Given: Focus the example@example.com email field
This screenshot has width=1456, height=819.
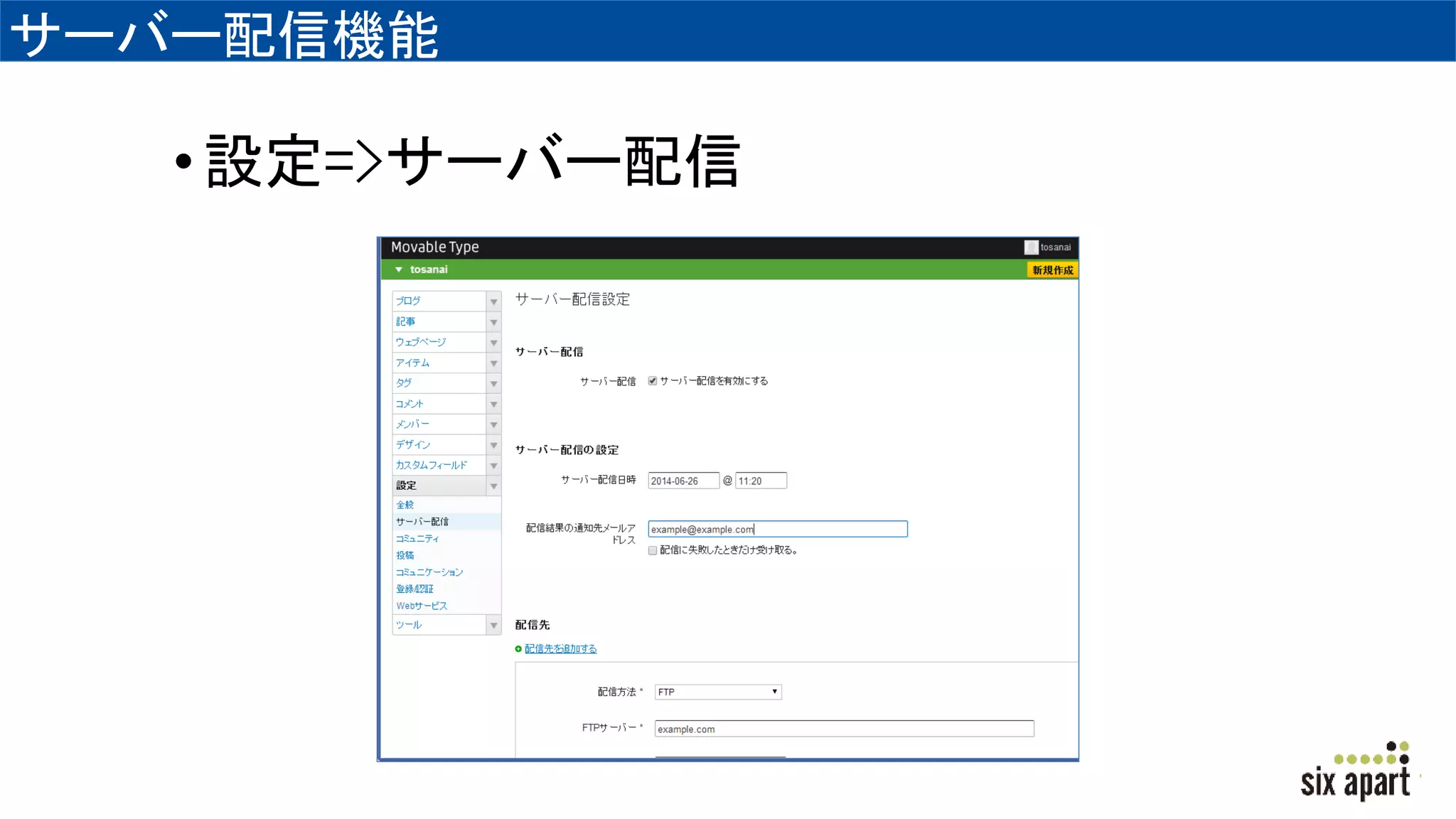Looking at the screenshot, I should point(778,529).
